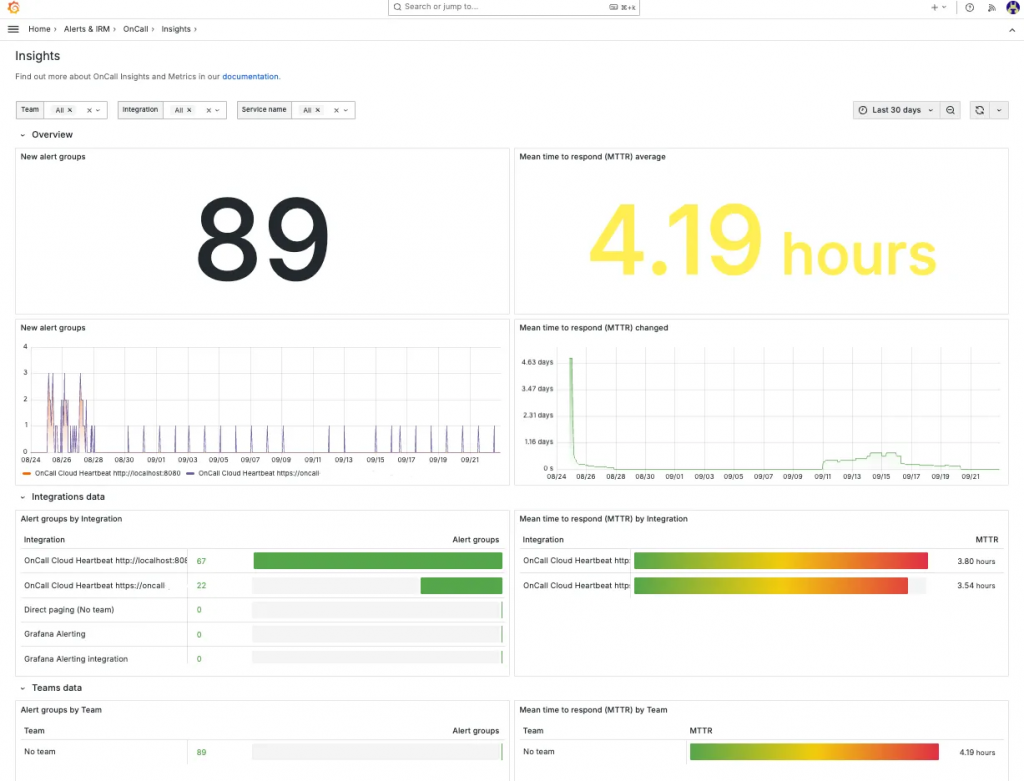Remove the All tag in the Team filter
Image resolution: width=1024 pixels, height=781 pixels.
pos(70,110)
